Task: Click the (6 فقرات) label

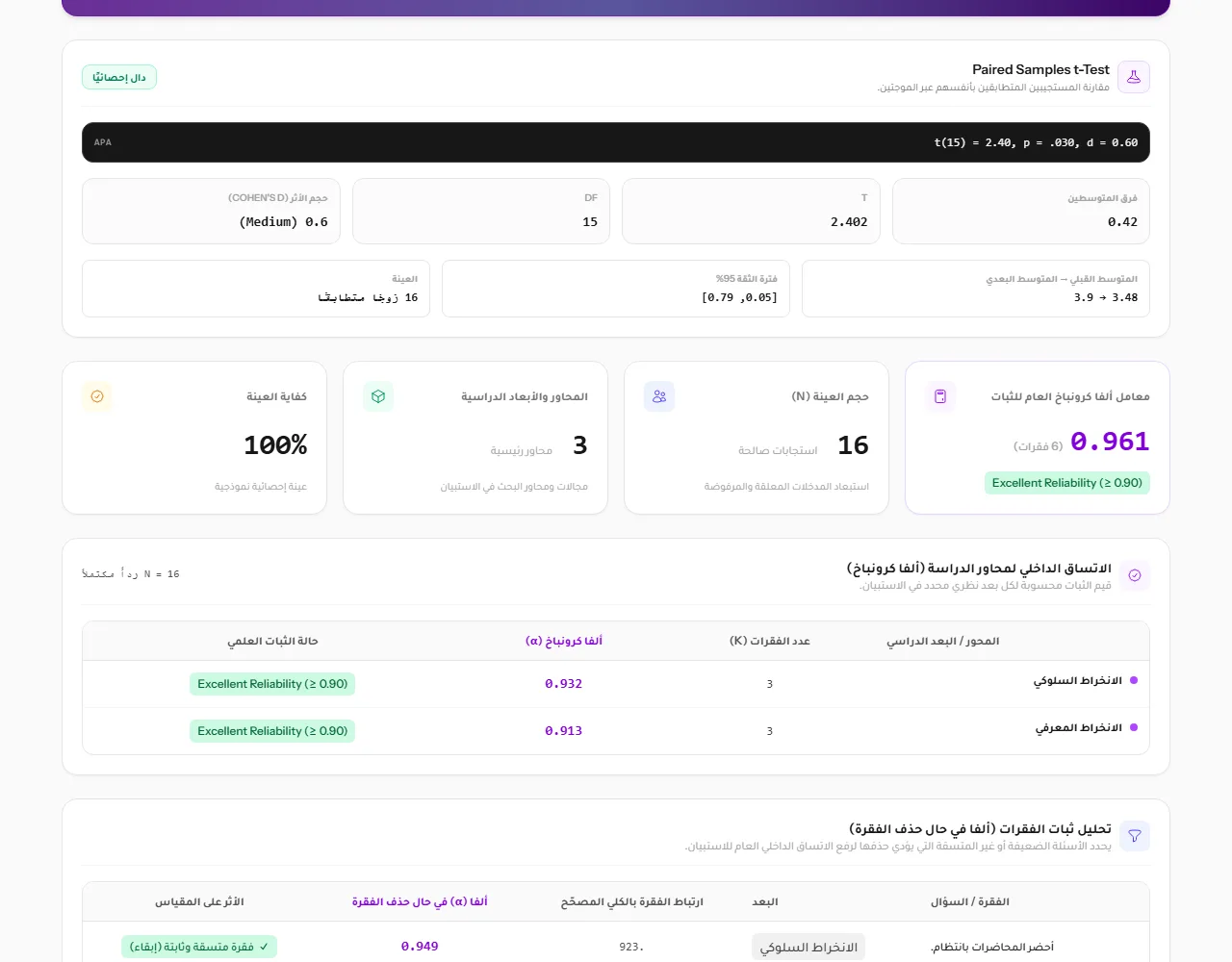Action: click(x=1038, y=446)
